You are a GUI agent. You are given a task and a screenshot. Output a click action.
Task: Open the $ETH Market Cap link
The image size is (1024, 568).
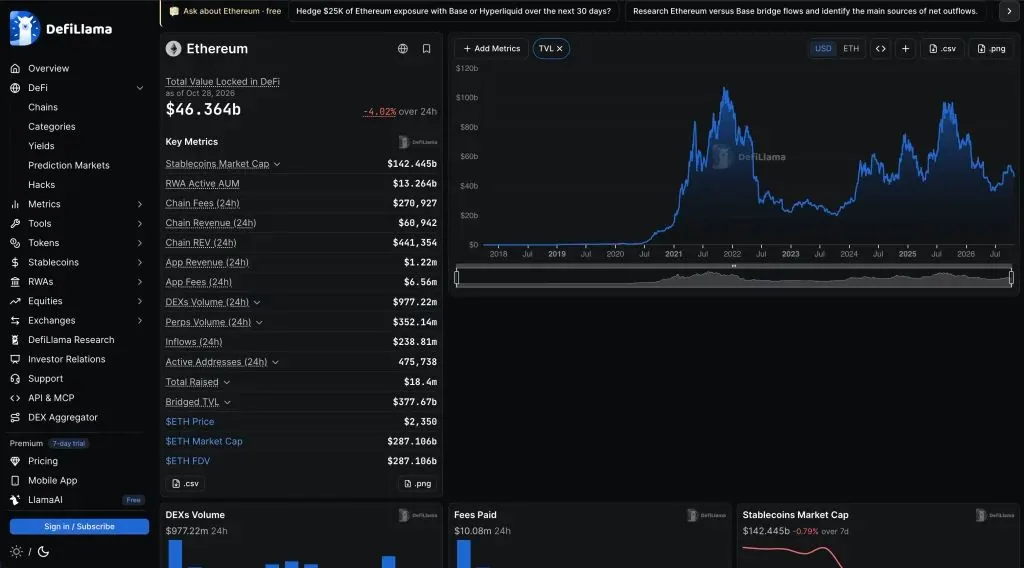[x=204, y=441]
